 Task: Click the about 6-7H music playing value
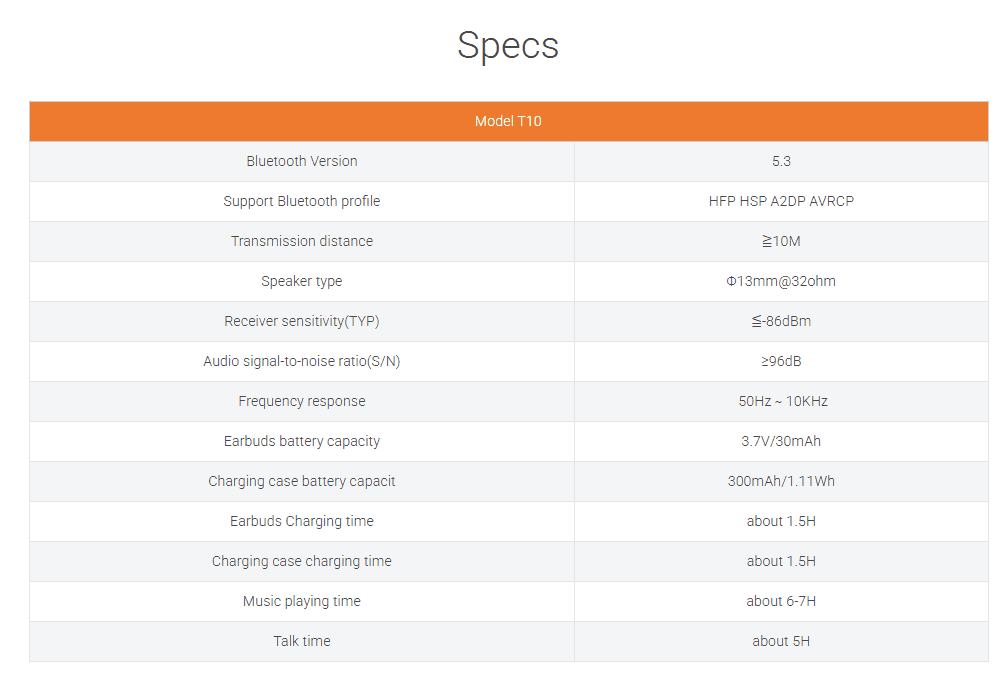point(781,601)
